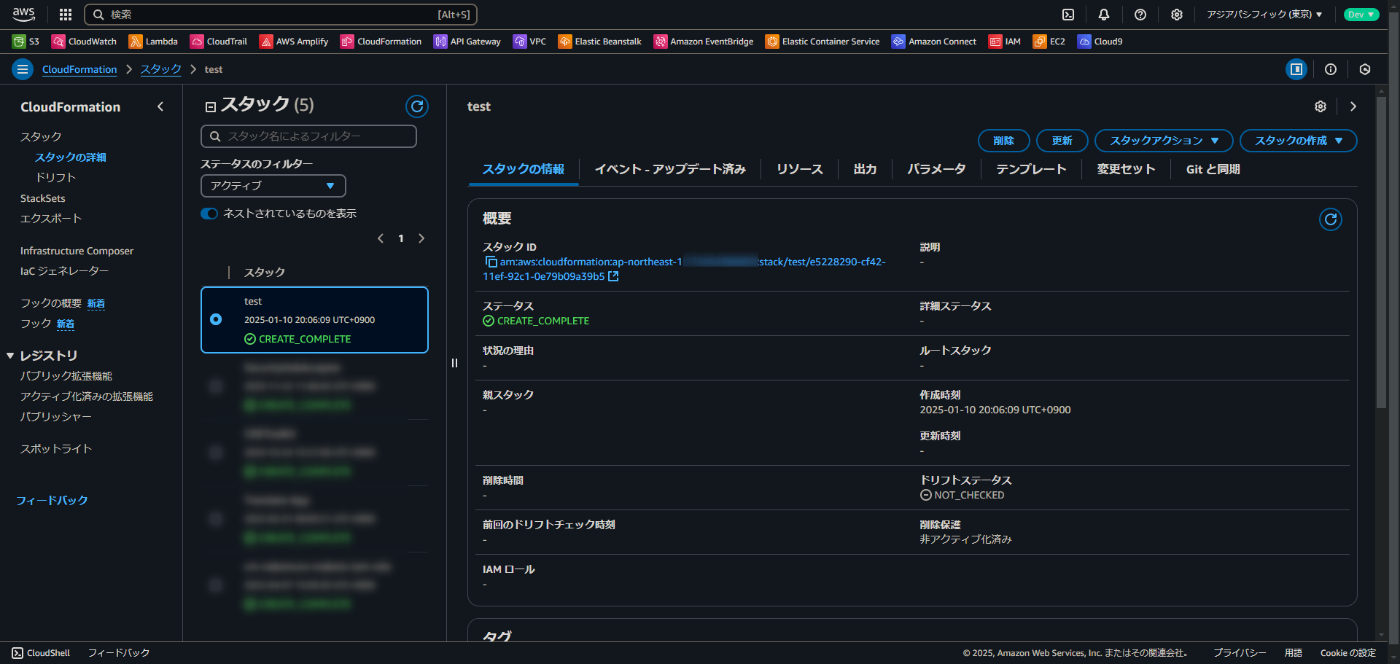
Task: Focus the top console search box
Action: 280,15
